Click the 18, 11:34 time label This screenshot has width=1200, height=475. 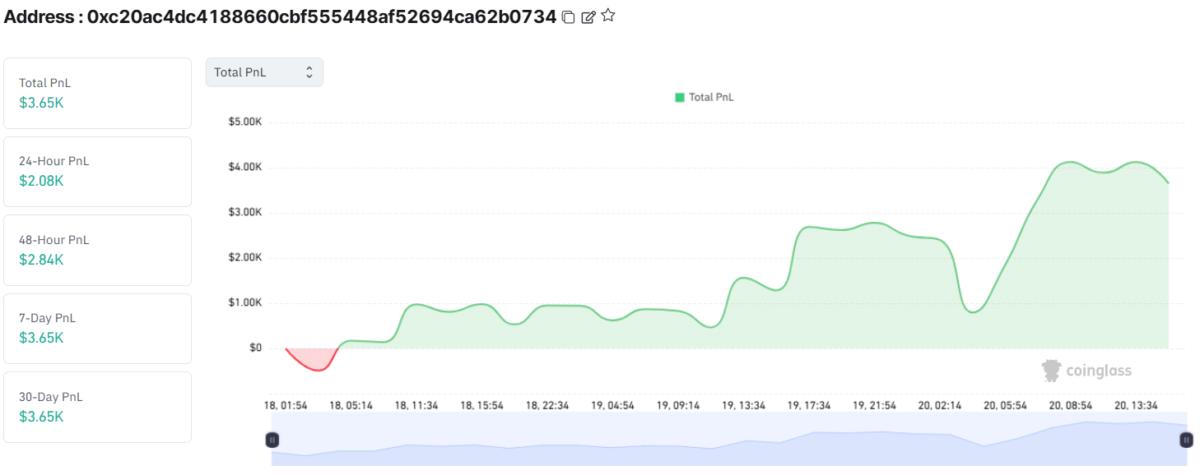tap(417, 405)
